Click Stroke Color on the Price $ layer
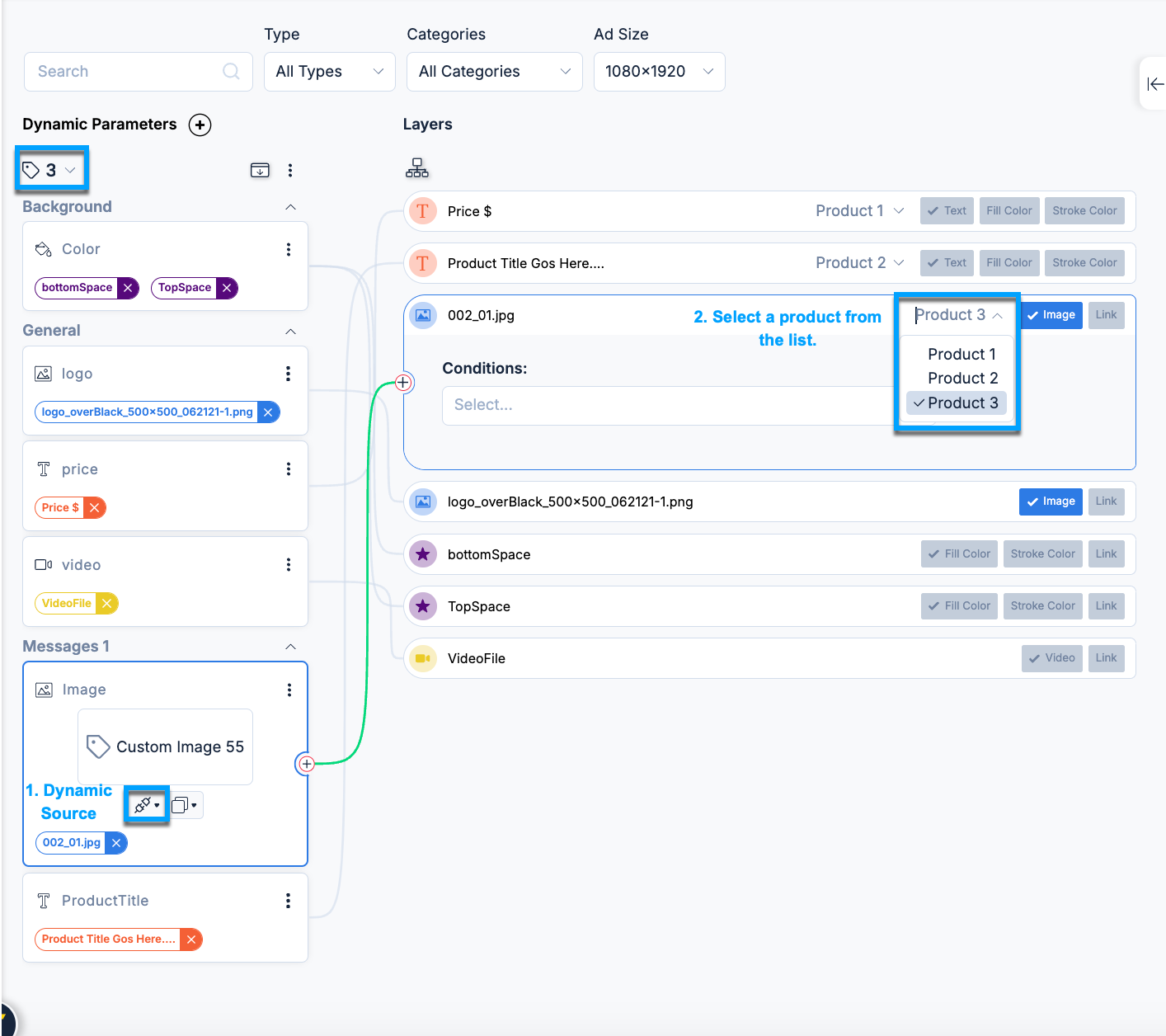Image resolution: width=1166 pixels, height=1036 pixels. (x=1084, y=211)
